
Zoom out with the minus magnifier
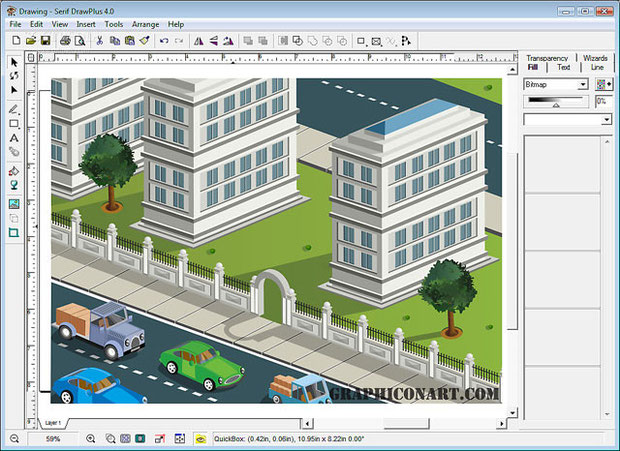tap(14, 438)
